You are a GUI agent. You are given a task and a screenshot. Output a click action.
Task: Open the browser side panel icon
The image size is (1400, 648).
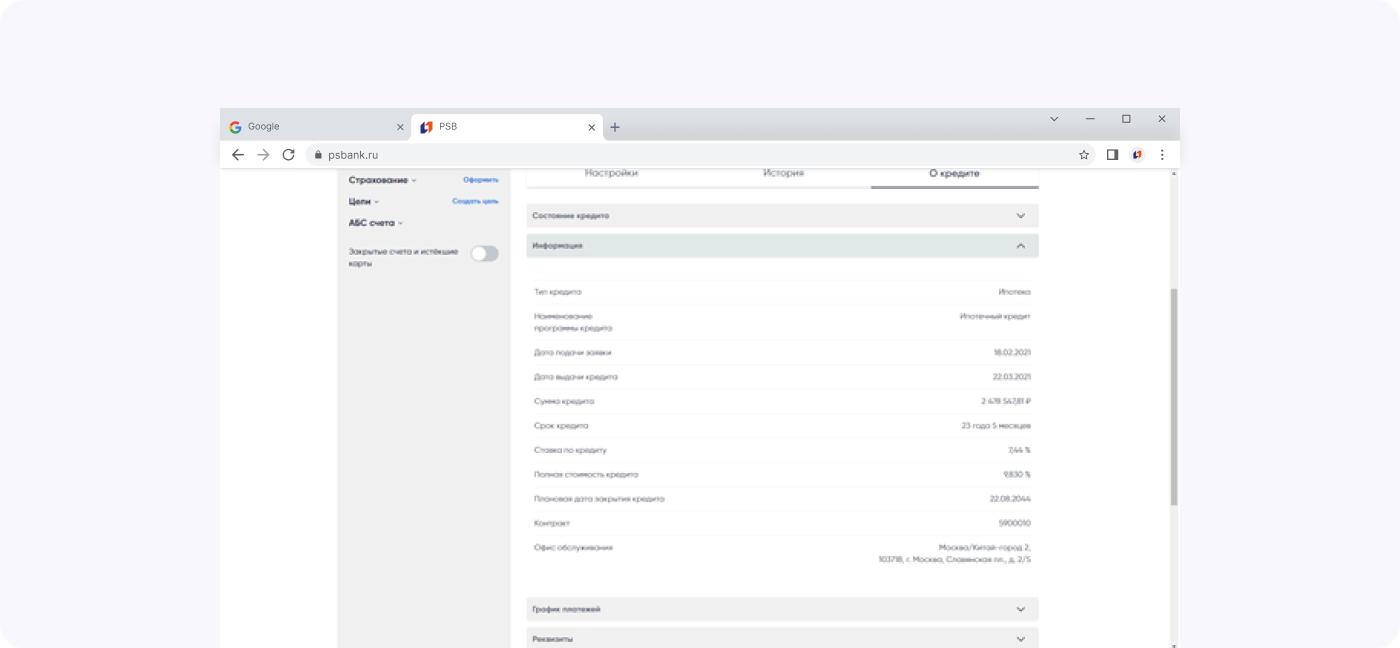(1112, 155)
